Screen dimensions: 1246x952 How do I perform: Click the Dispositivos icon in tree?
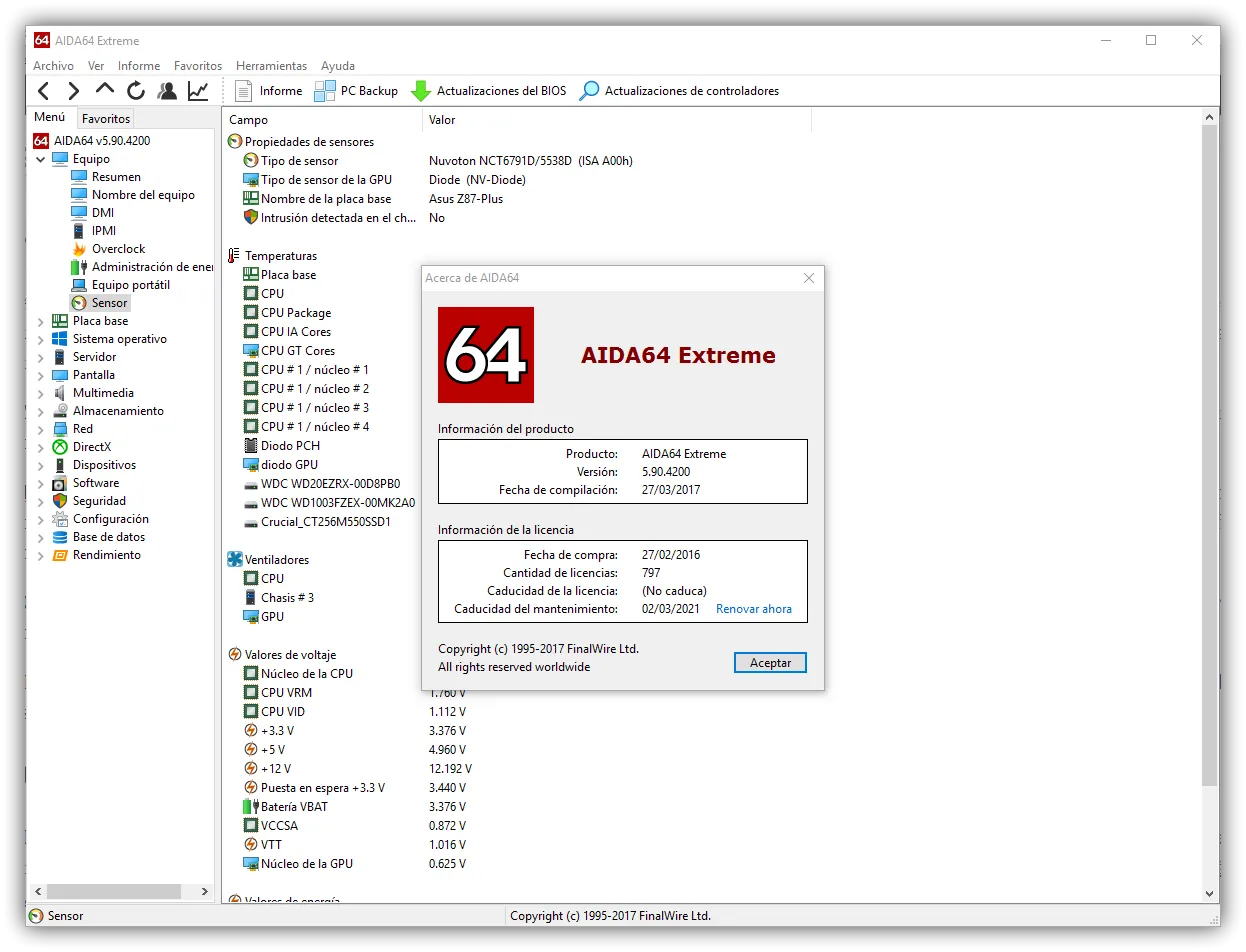(x=60, y=465)
